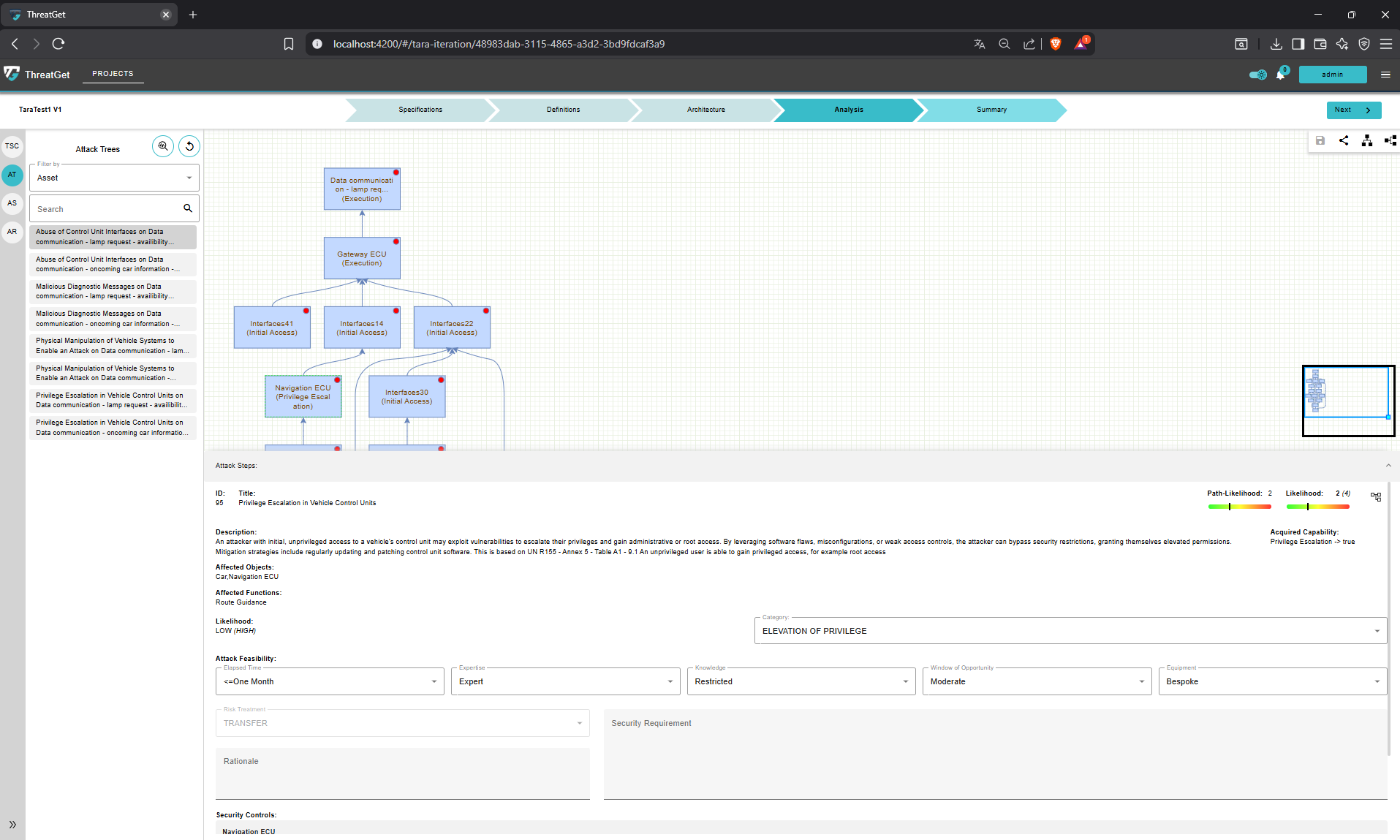Apply vertical hierarchy tree layout icon
Screen dimensions: 1400x840
pyautogui.click(x=1366, y=140)
